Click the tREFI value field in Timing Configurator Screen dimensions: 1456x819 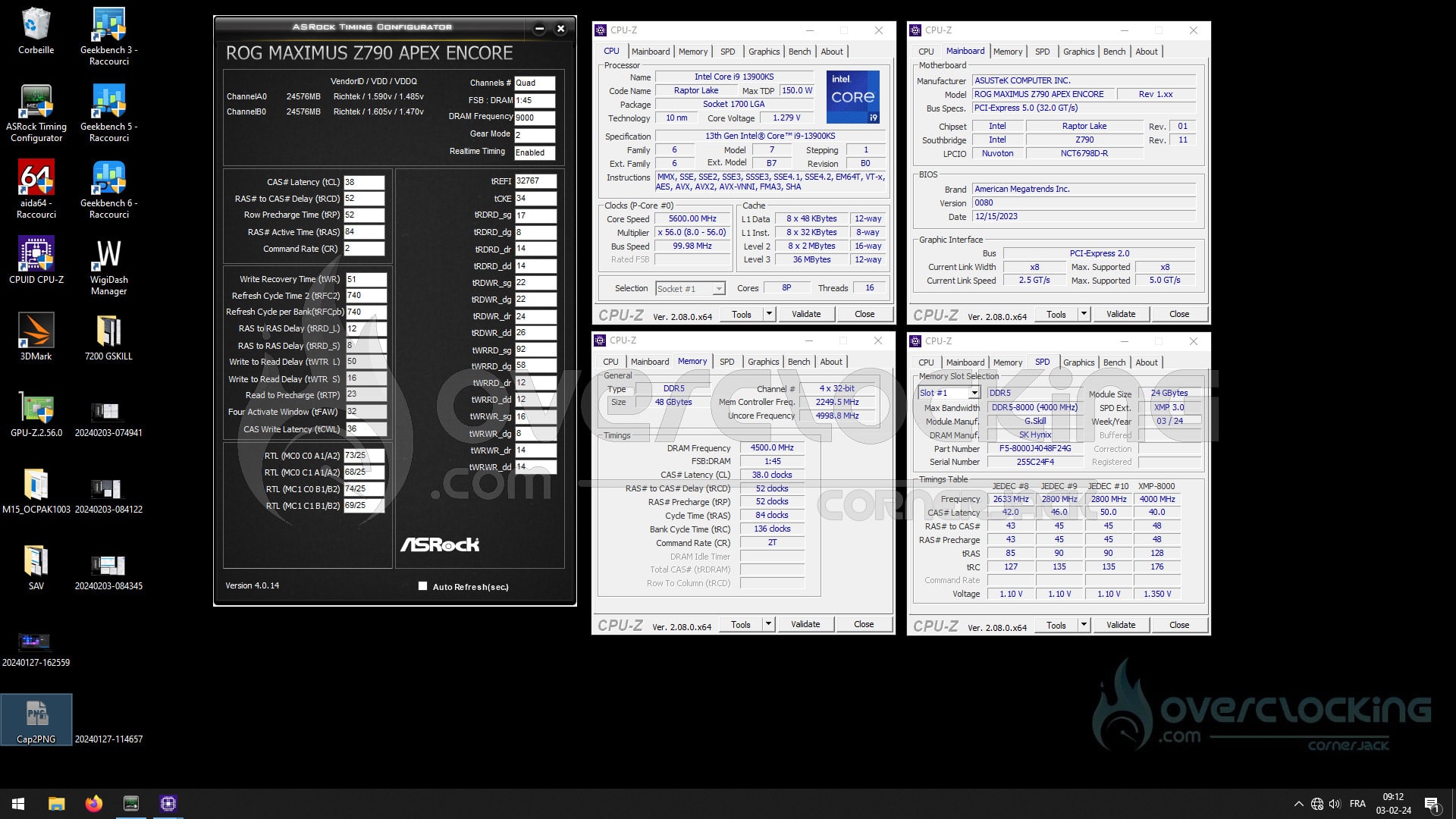coord(535,181)
